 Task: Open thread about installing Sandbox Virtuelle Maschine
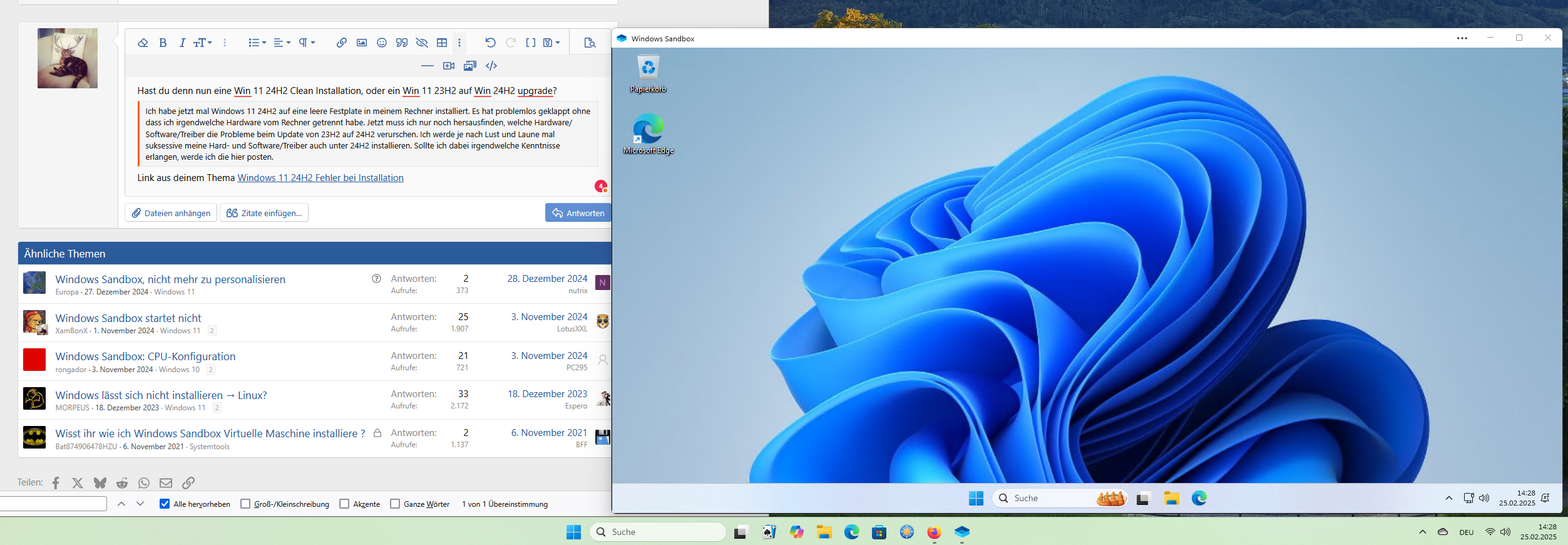click(210, 433)
